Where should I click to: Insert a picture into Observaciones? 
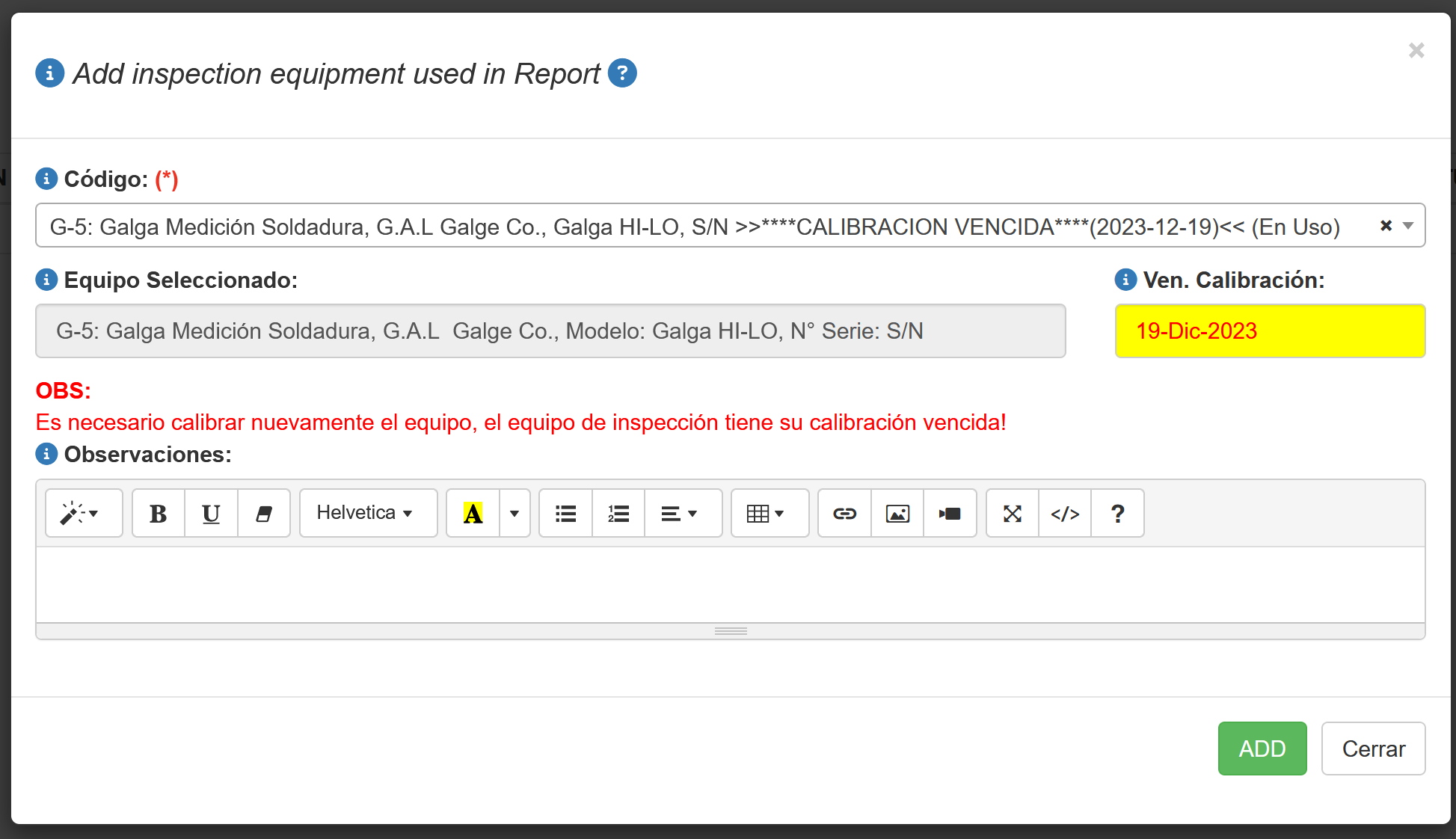pos(897,514)
